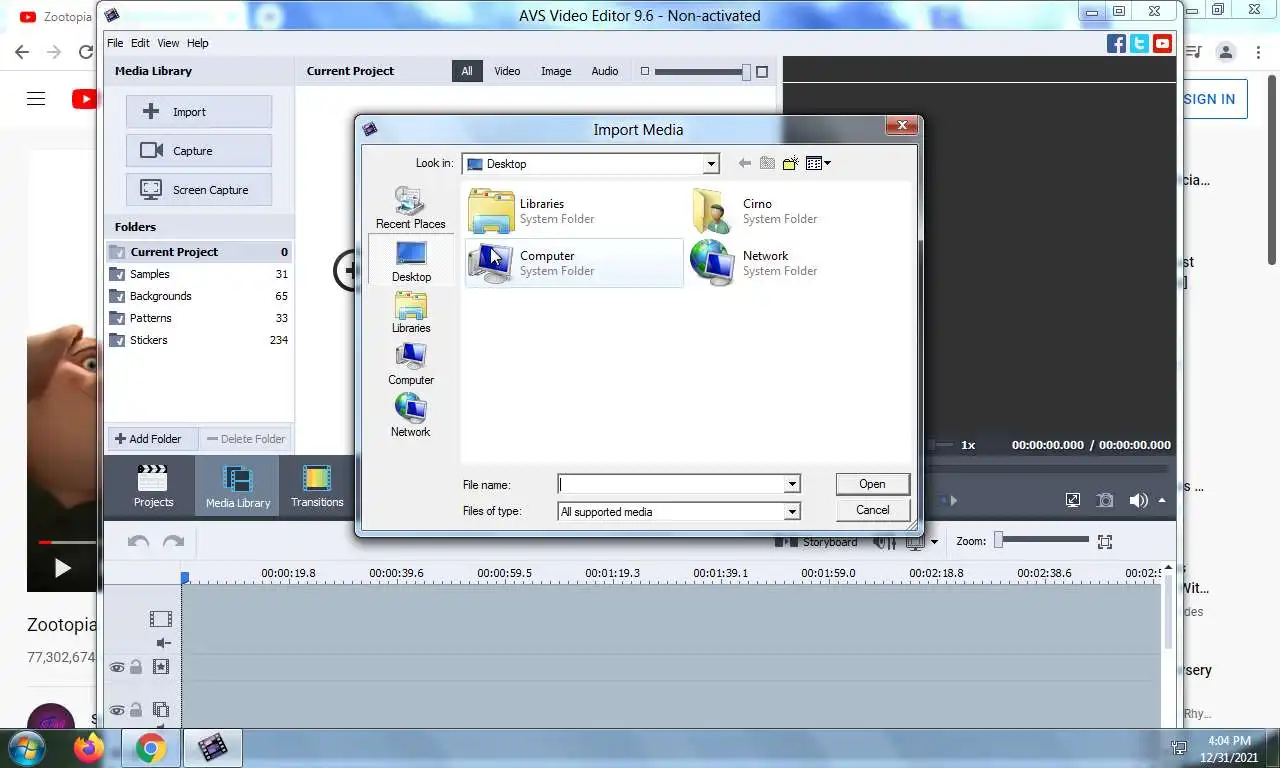
Task: Expand the File name history dropdown
Action: tap(792, 484)
